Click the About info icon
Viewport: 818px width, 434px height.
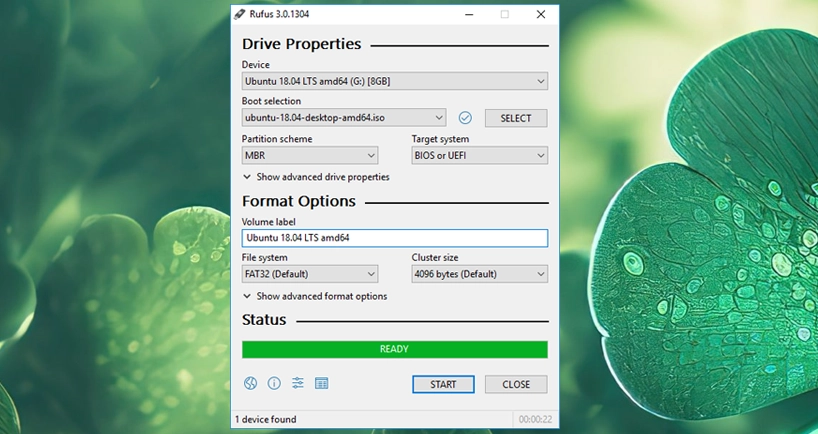tap(274, 383)
